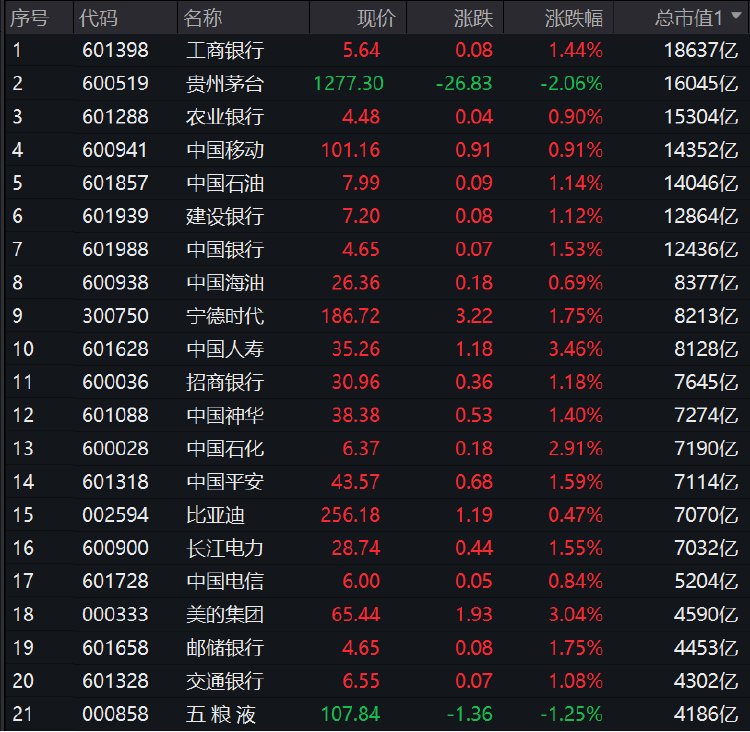
Task: Select stock name 长江电力
Action: (225, 548)
